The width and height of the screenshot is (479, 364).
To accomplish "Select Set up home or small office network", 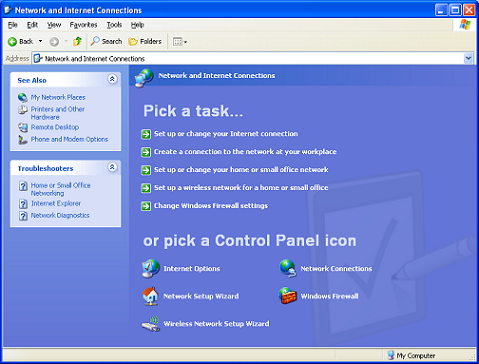I will click(241, 170).
